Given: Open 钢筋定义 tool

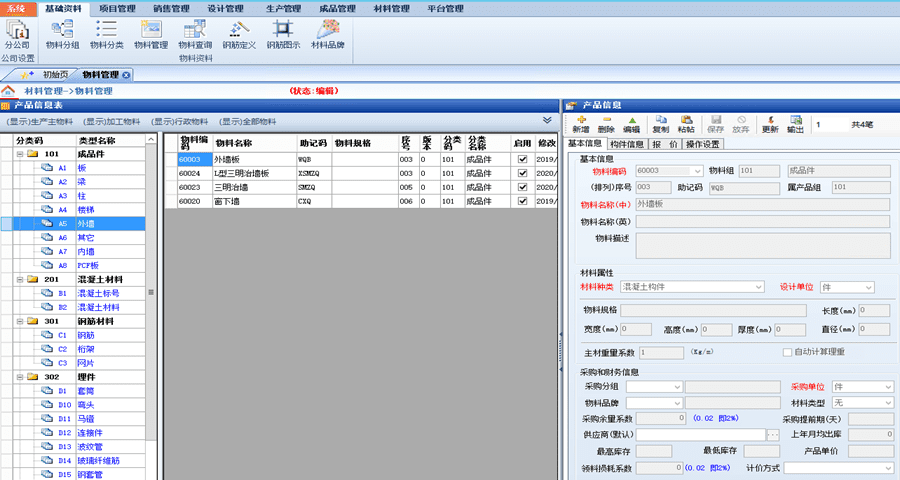Looking at the screenshot, I should click(239, 35).
